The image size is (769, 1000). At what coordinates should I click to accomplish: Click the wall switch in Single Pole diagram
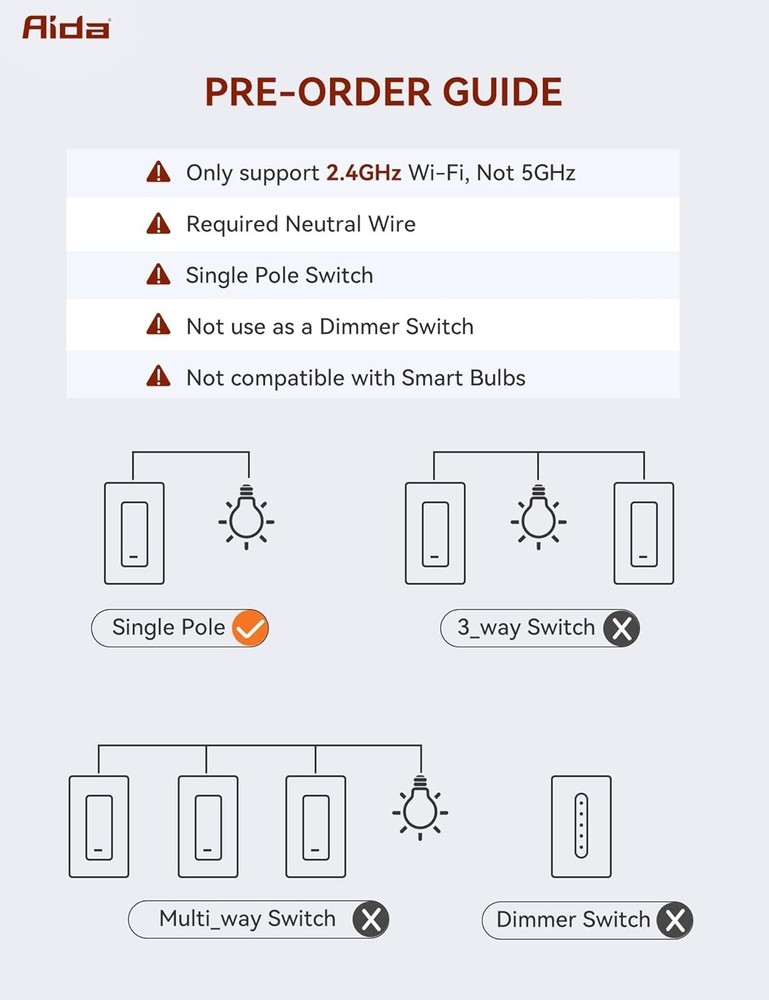coord(134,534)
